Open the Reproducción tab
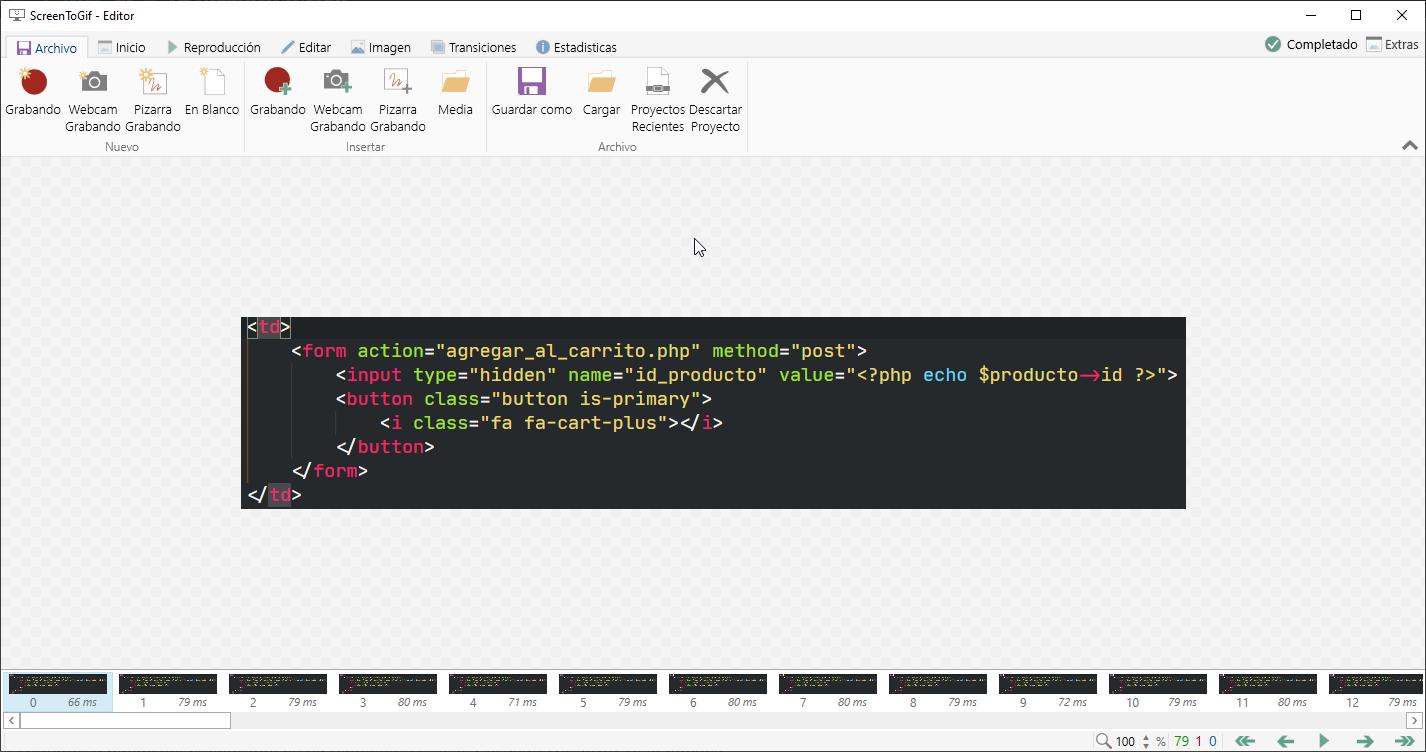The height and width of the screenshot is (752, 1426). [213, 47]
